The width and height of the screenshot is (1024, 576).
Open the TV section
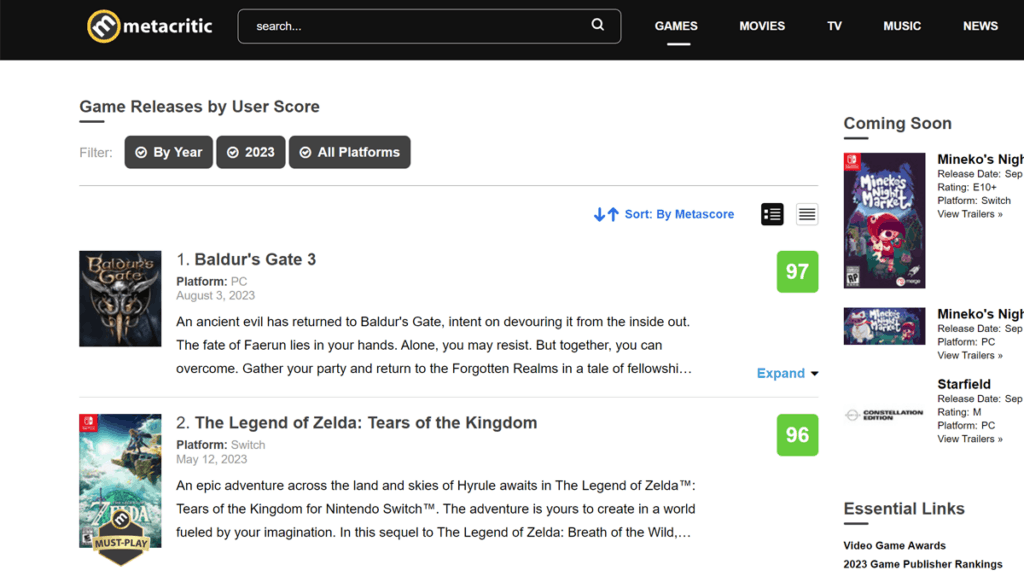coord(834,26)
